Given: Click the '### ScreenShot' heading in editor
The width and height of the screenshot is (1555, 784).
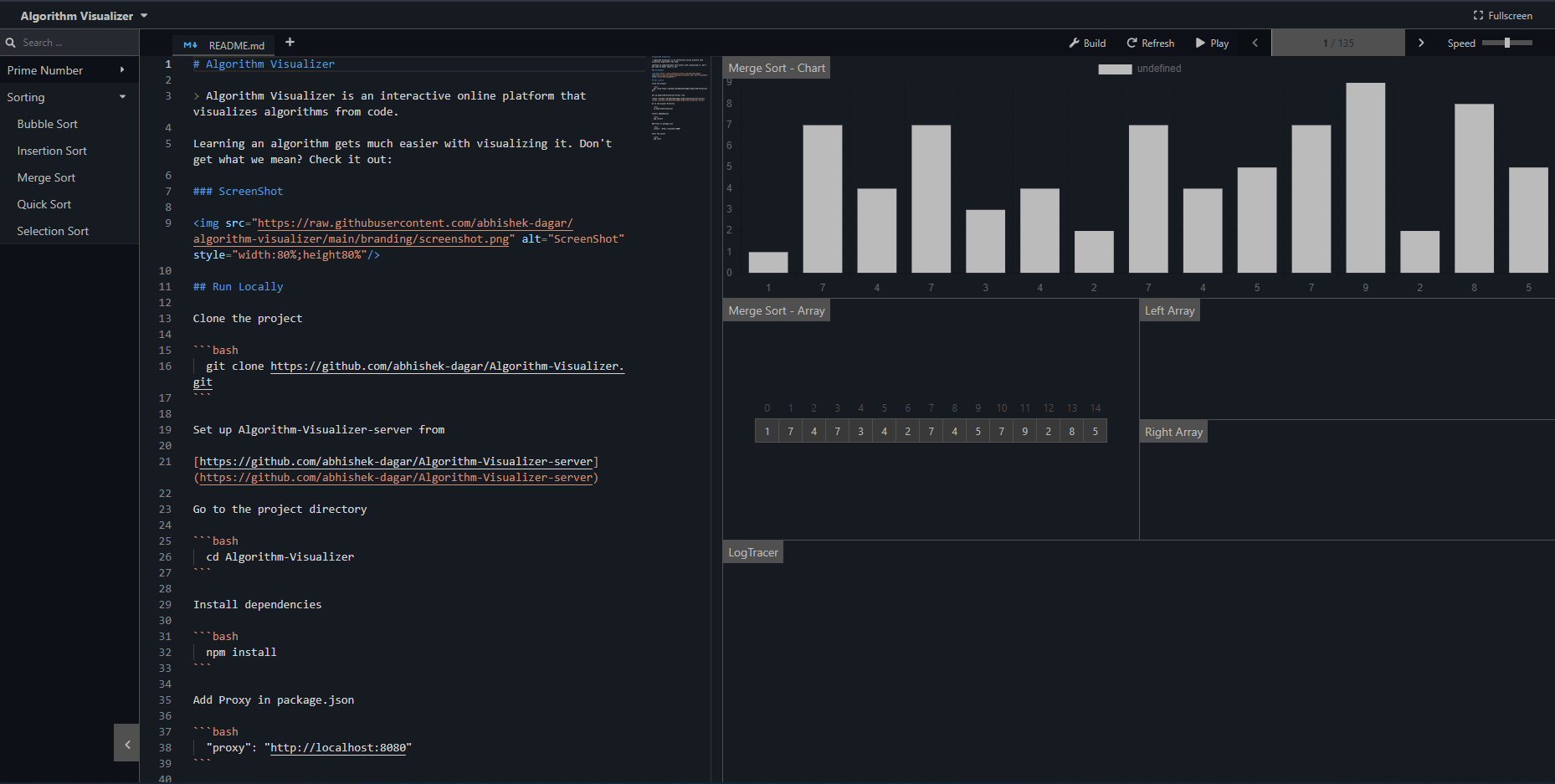Looking at the screenshot, I should tap(238, 192).
